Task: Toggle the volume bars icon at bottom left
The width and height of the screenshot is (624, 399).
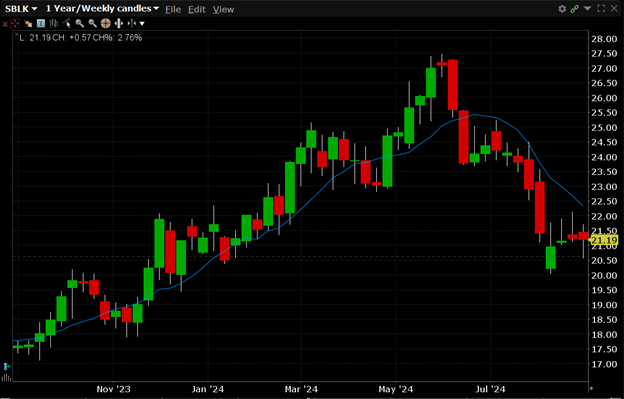Action: [x=6, y=377]
